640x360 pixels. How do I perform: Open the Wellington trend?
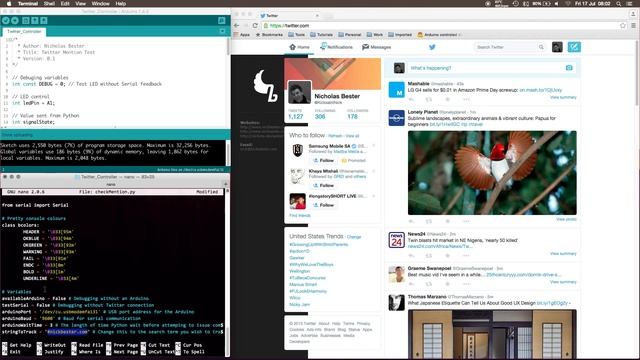pos(300,271)
